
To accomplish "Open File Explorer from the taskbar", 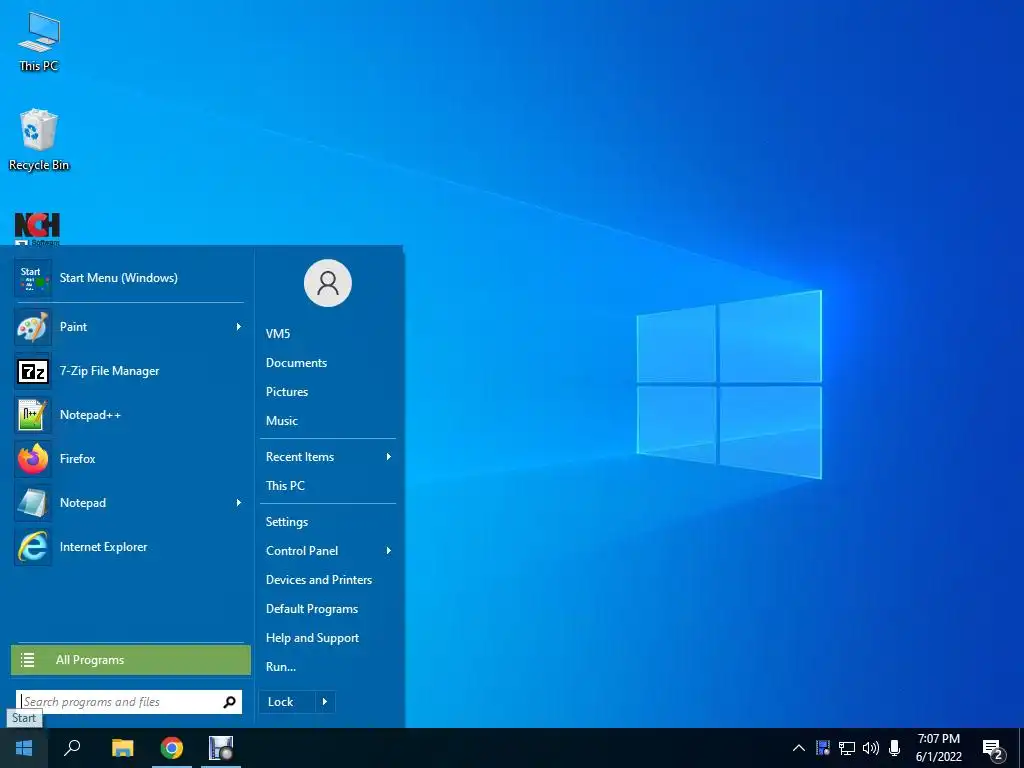I will (x=122, y=748).
